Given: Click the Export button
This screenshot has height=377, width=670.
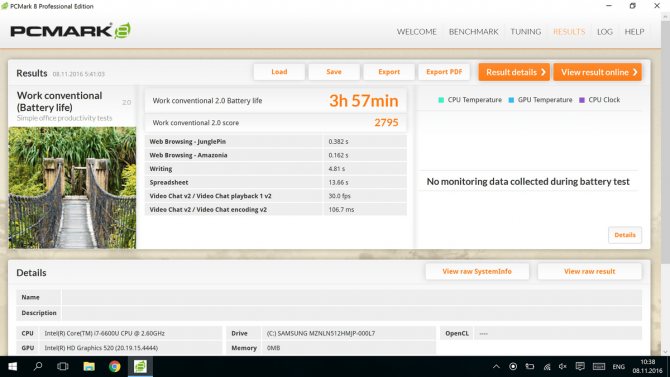Looking at the screenshot, I should (x=389, y=72).
